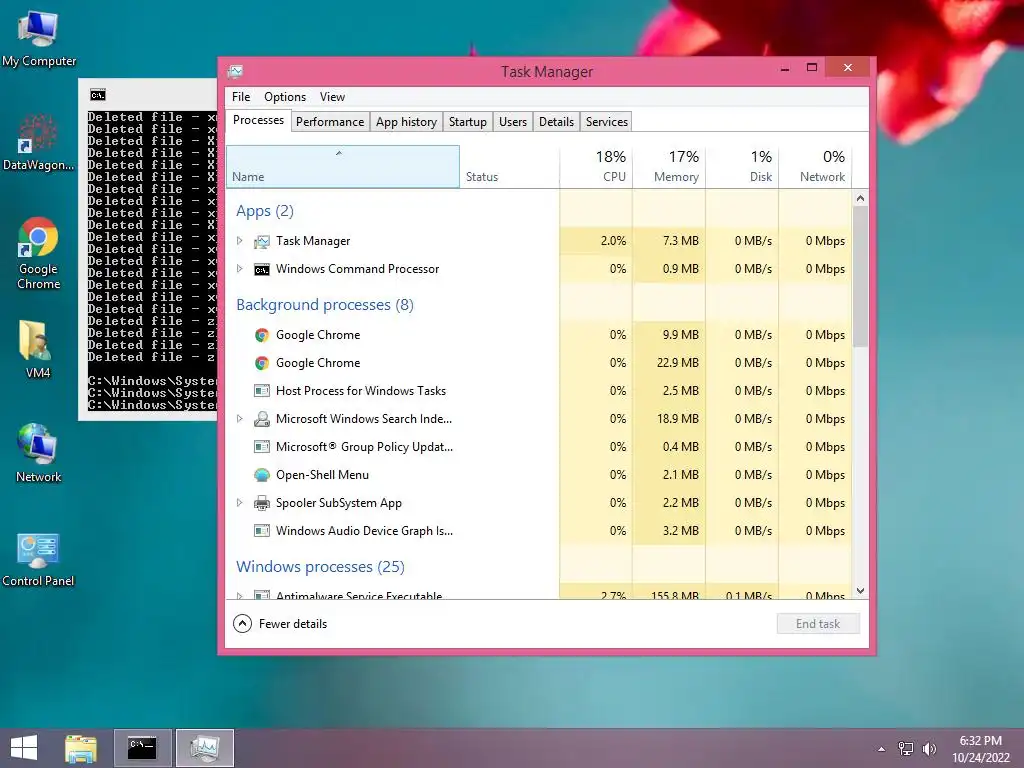Click the Open-Shell Menu process icon
The image size is (1024, 768).
(262, 475)
